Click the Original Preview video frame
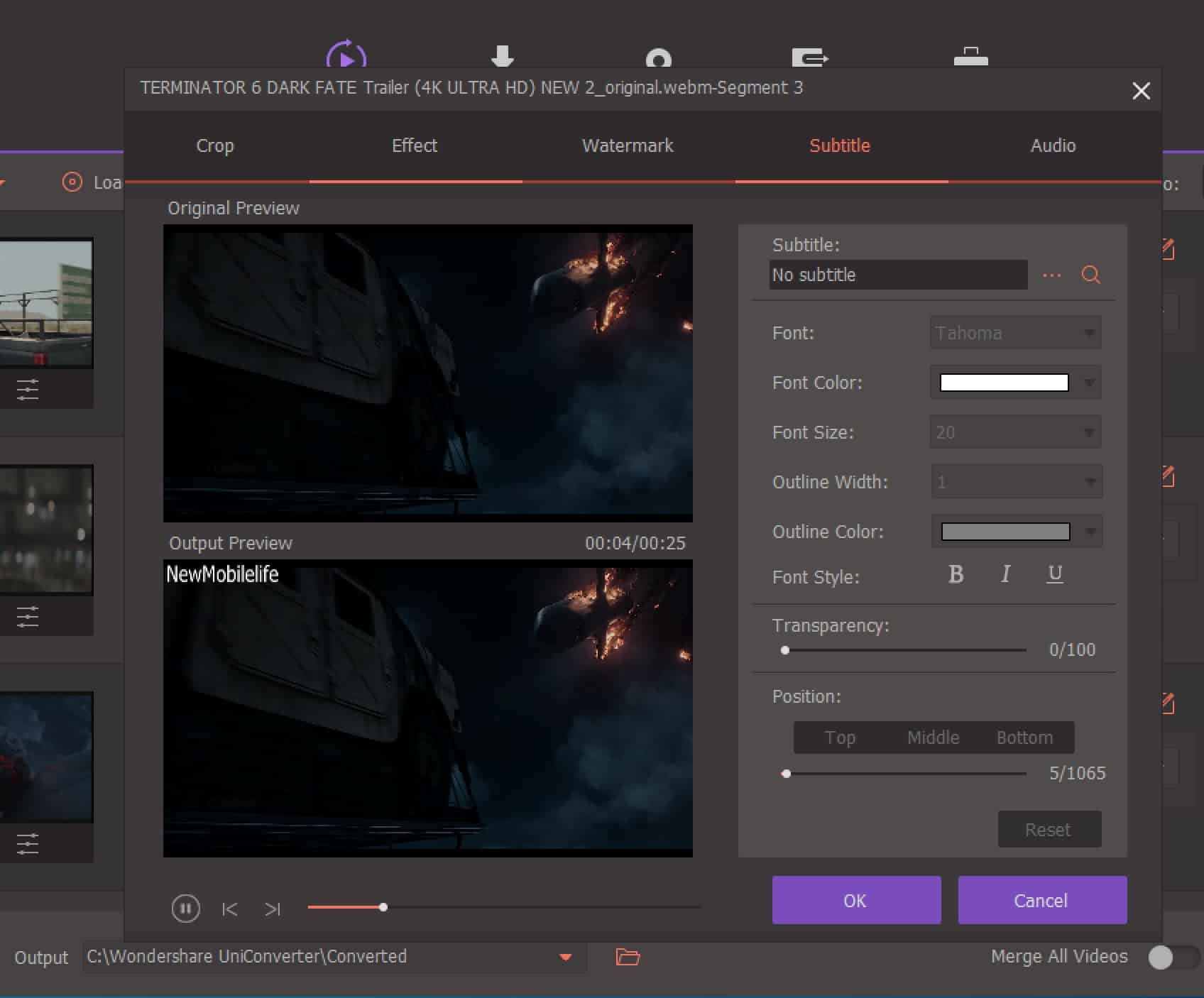Viewport: 1204px width, 998px height. click(x=428, y=373)
